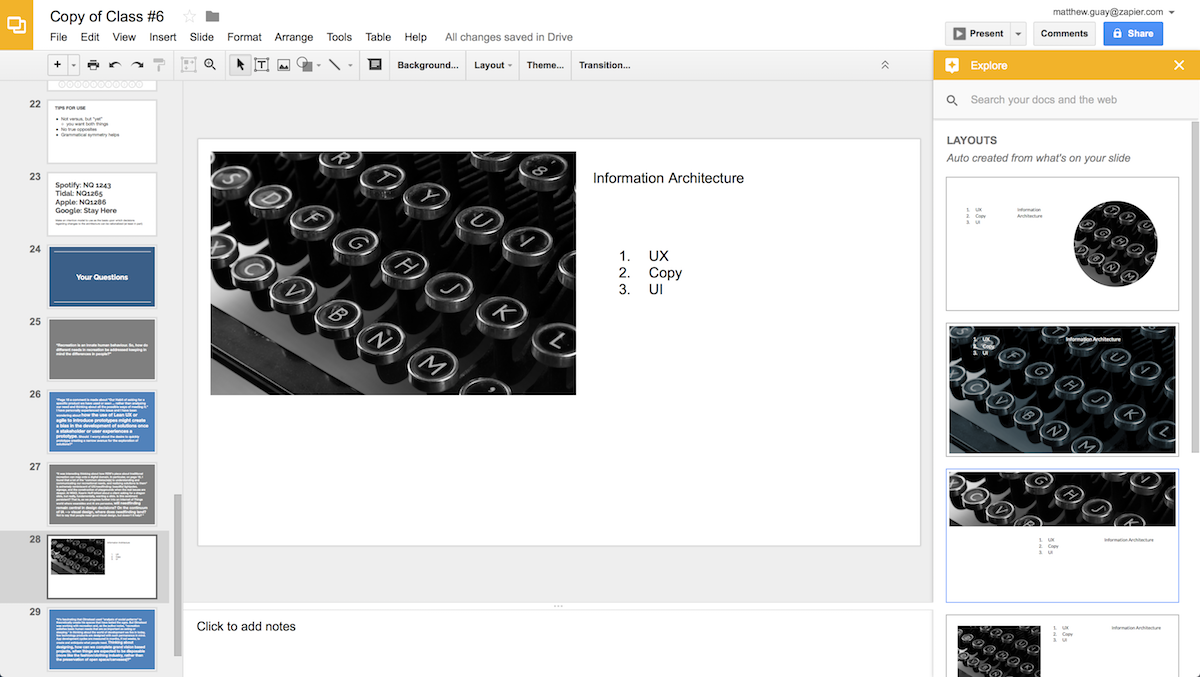Open the Table menu
1200x677 pixels.
378,37
